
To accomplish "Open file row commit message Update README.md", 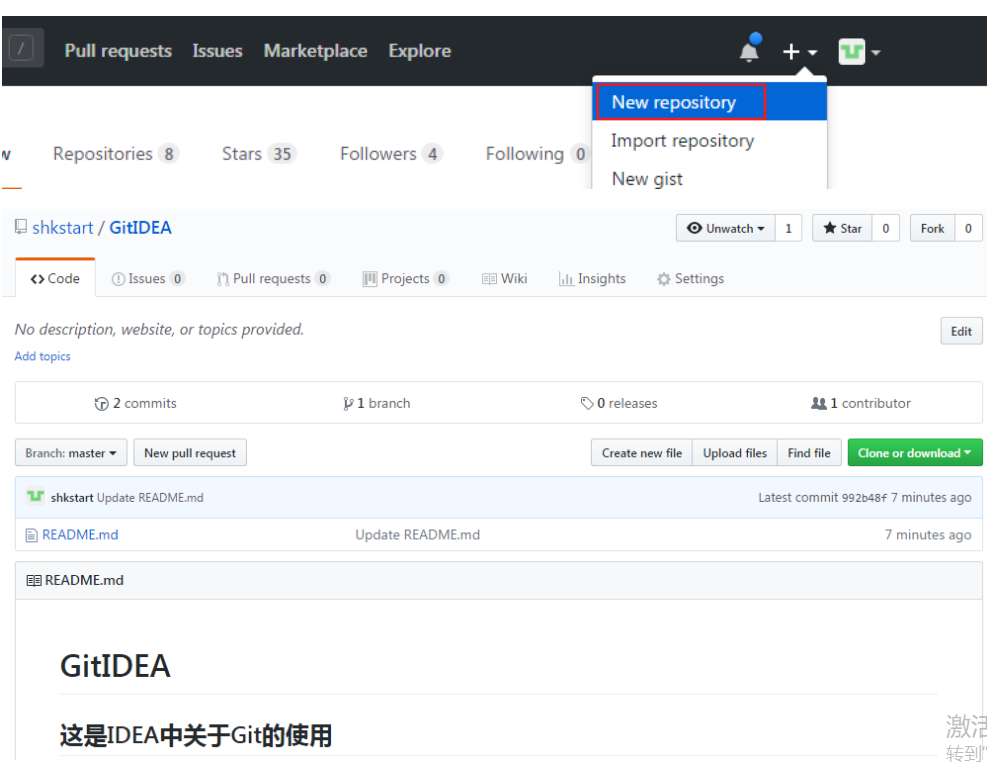I will [417, 535].
